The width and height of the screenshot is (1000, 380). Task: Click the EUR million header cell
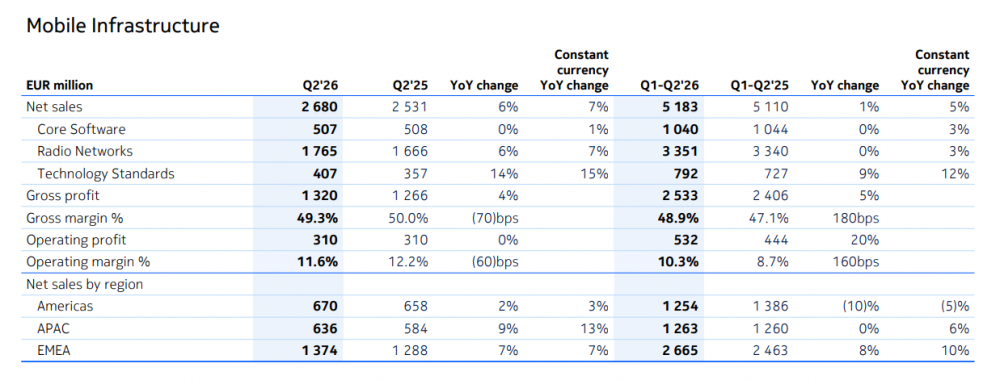[x=59, y=85]
